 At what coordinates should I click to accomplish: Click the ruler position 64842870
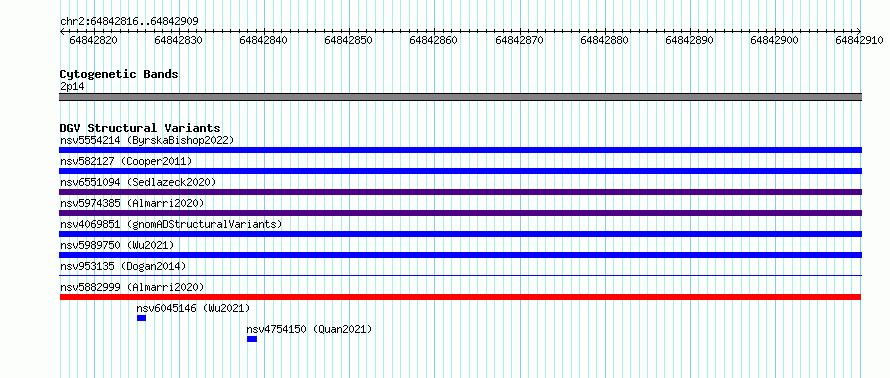coord(519,40)
